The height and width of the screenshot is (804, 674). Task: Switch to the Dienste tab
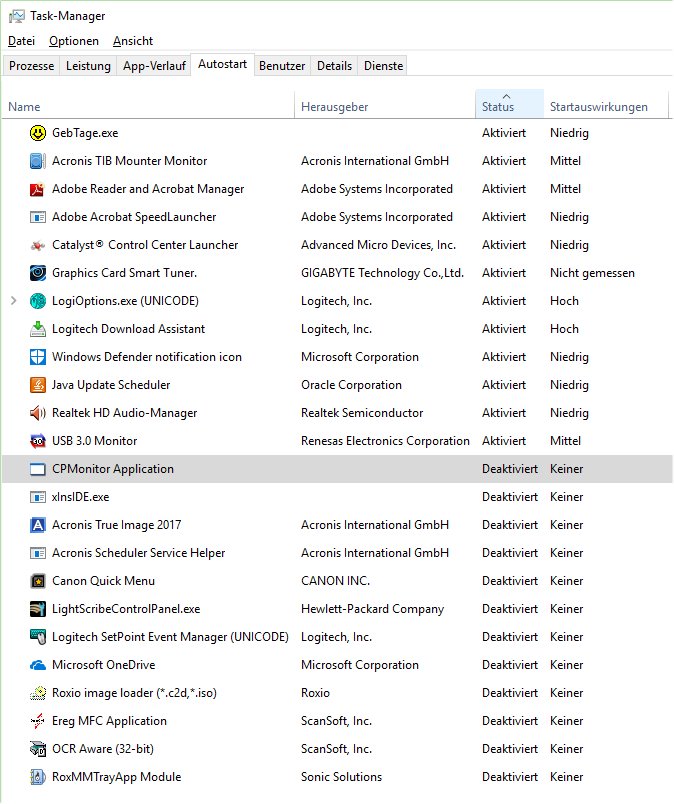[x=384, y=66]
